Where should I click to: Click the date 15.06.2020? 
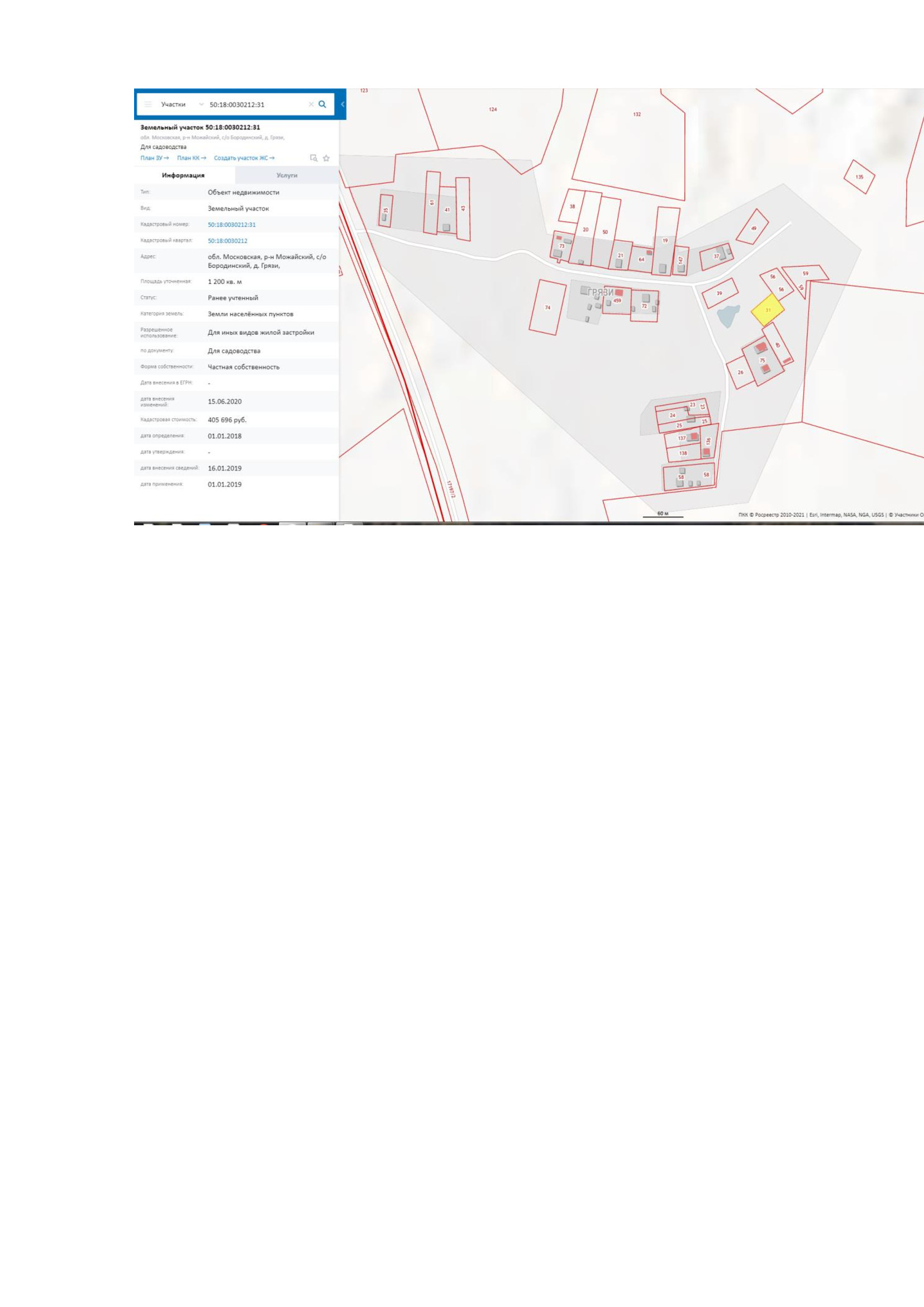[x=225, y=401]
